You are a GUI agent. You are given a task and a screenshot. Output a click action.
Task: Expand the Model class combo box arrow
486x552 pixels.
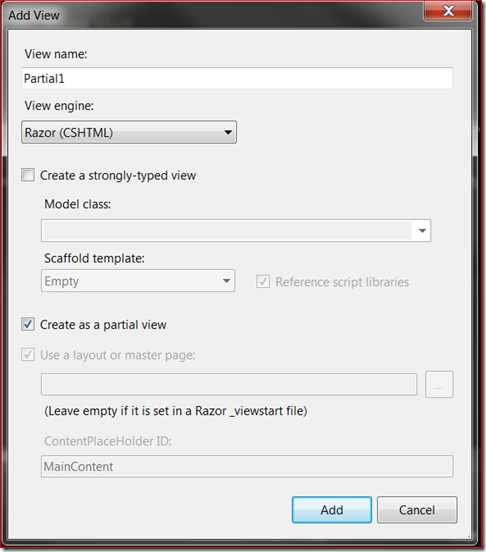coord(422,231)
